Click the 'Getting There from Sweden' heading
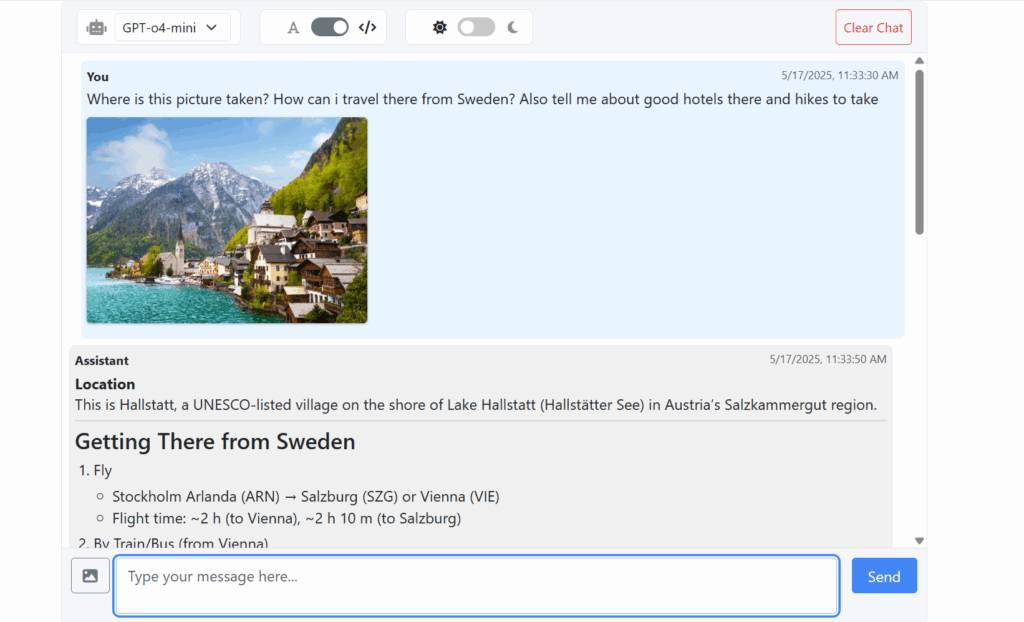Viewport: 1024px width, 622px height. pos(214,441)
